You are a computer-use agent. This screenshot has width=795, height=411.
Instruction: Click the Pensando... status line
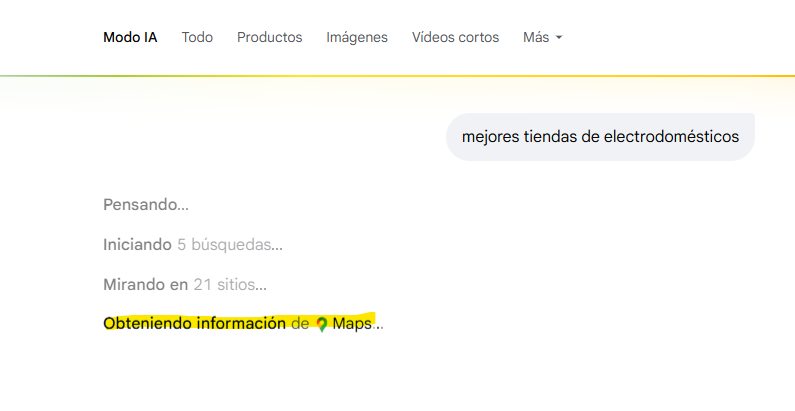(146, 205)
